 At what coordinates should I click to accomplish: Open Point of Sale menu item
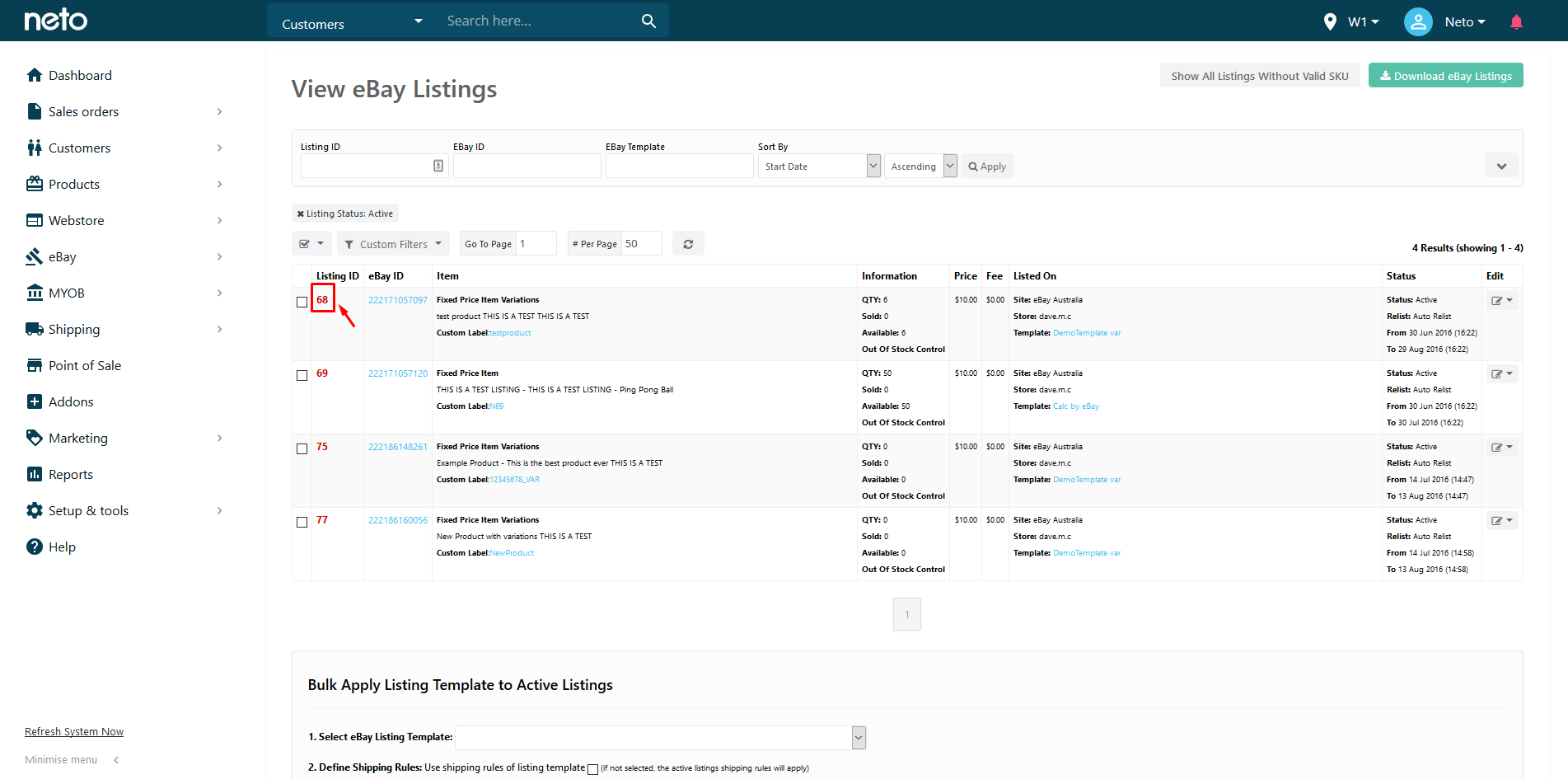coord(85,365)
